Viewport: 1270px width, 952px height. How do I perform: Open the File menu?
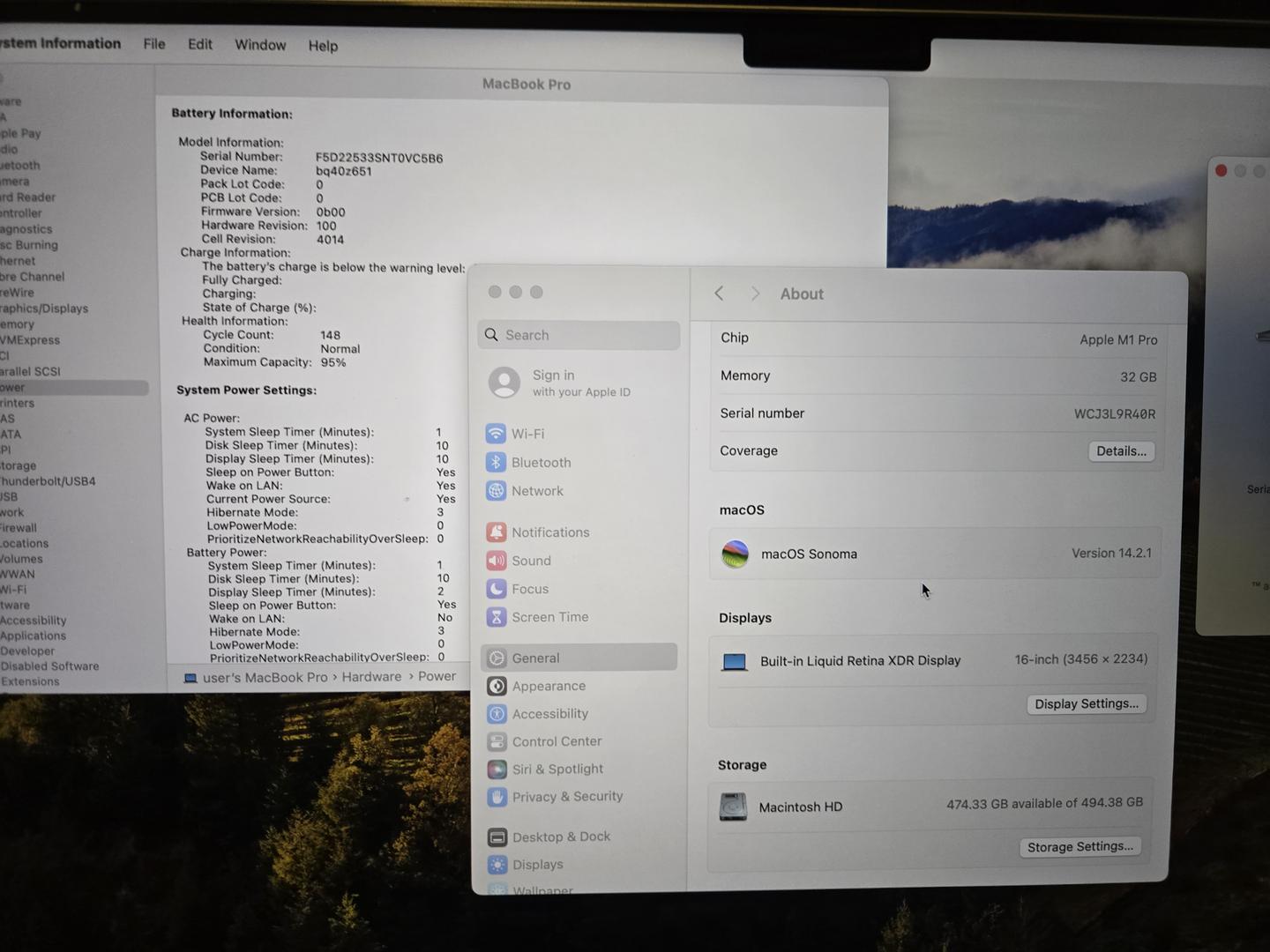click(x=154, y=44)
